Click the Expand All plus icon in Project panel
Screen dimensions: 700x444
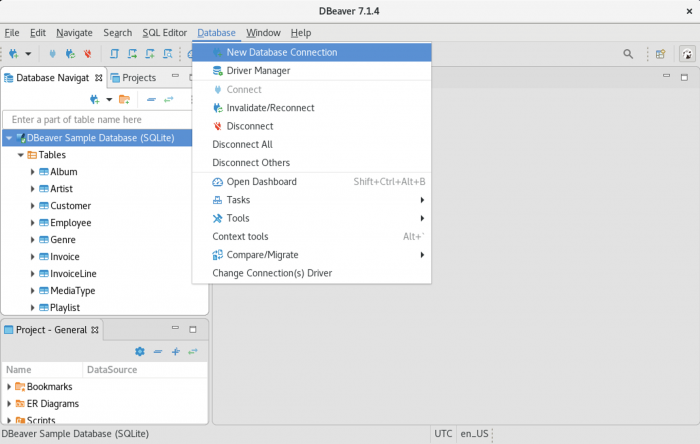176,352
